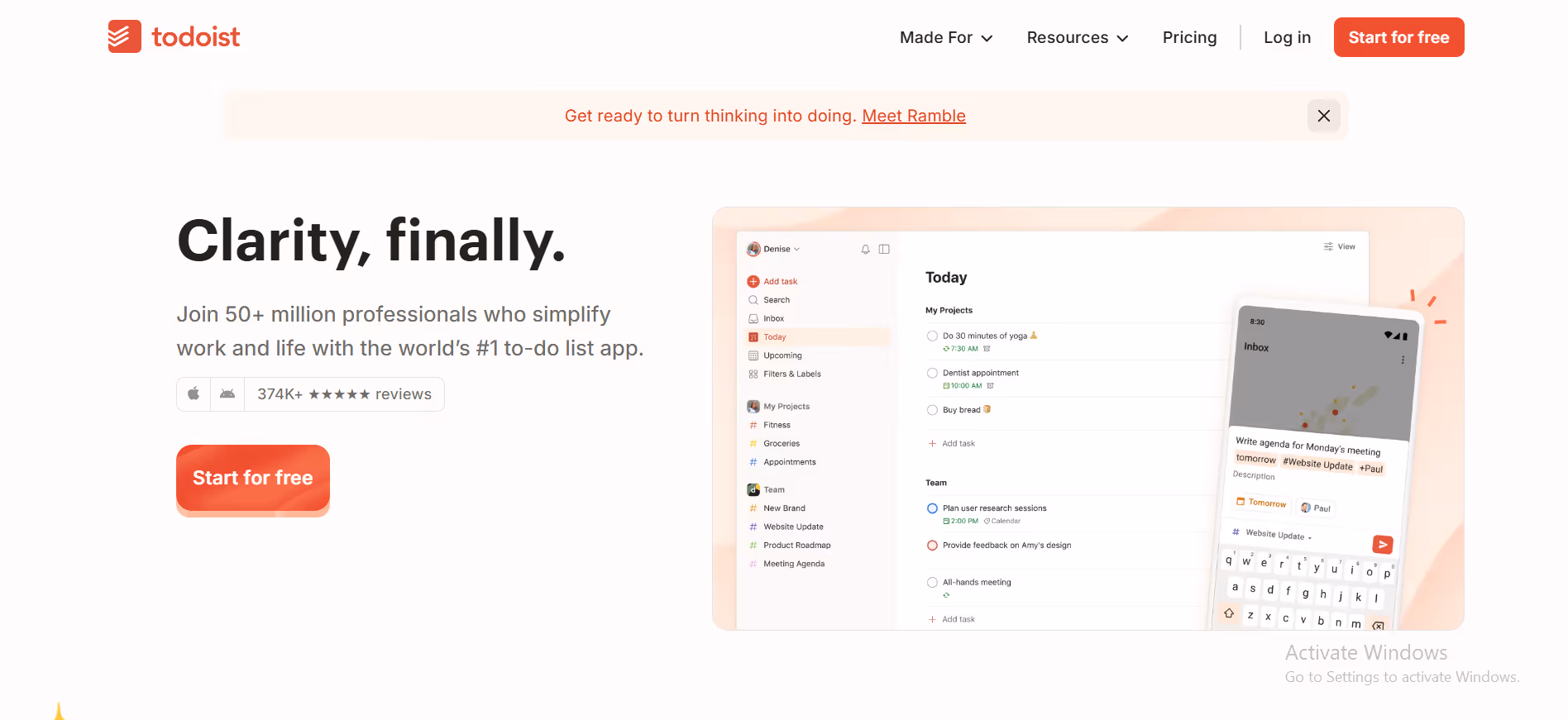
Task: Complete Plan user research sessions task
Action: click(x=932, y=508)
